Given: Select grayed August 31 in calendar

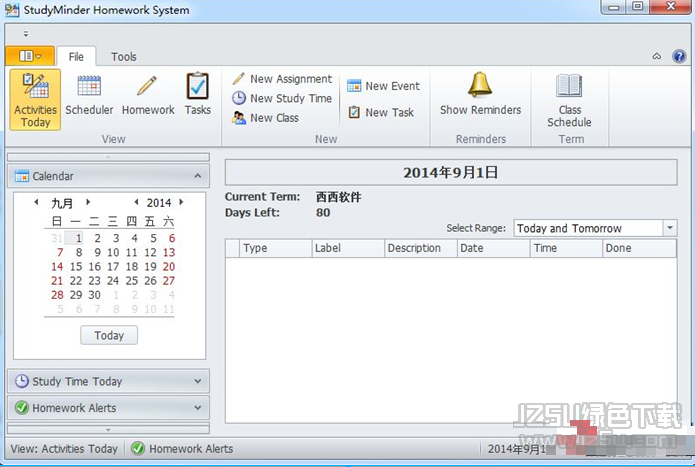Looking at the screenshot, I should pyautogui.click(x=57, y=238).
